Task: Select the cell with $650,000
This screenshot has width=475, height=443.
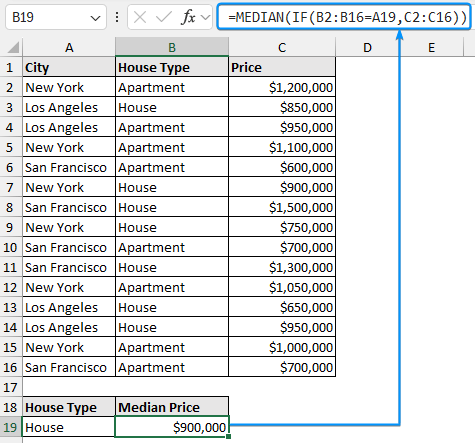Action: click(x=282, y=307)
